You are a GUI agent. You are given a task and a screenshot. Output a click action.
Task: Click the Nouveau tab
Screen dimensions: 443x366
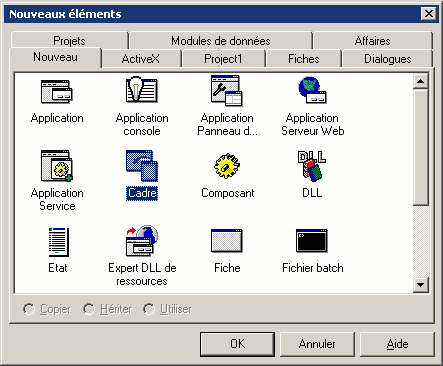[55, 57]
